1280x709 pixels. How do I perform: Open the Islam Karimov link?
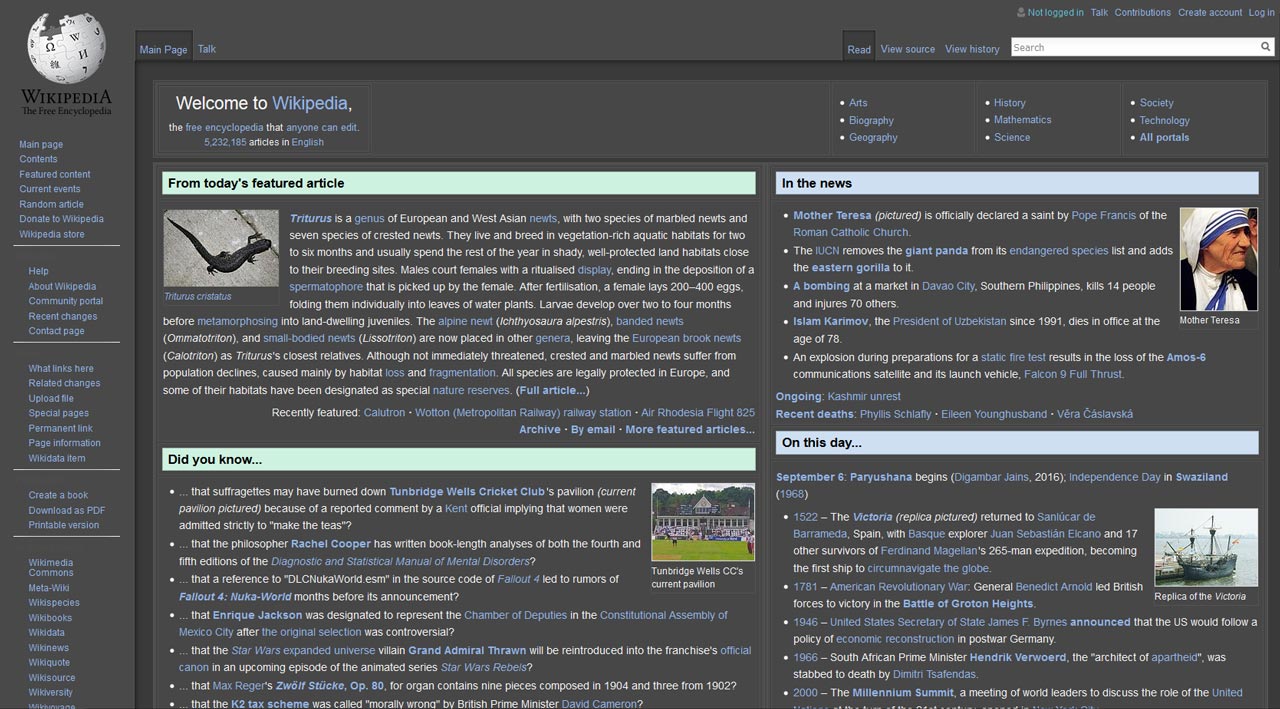pyautogui.click(x=831, y=321)
